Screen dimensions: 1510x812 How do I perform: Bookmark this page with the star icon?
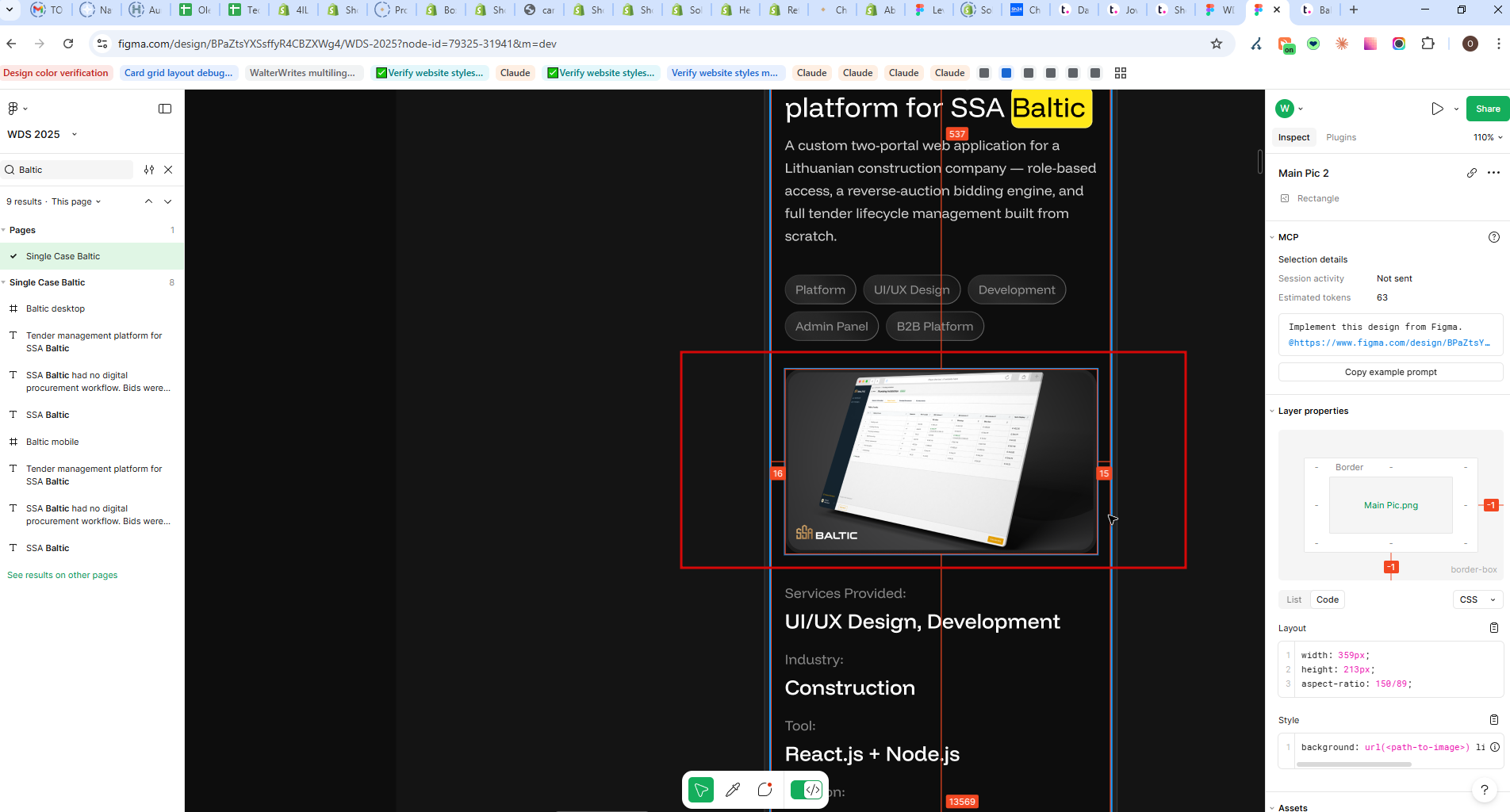pos(1217,44)
